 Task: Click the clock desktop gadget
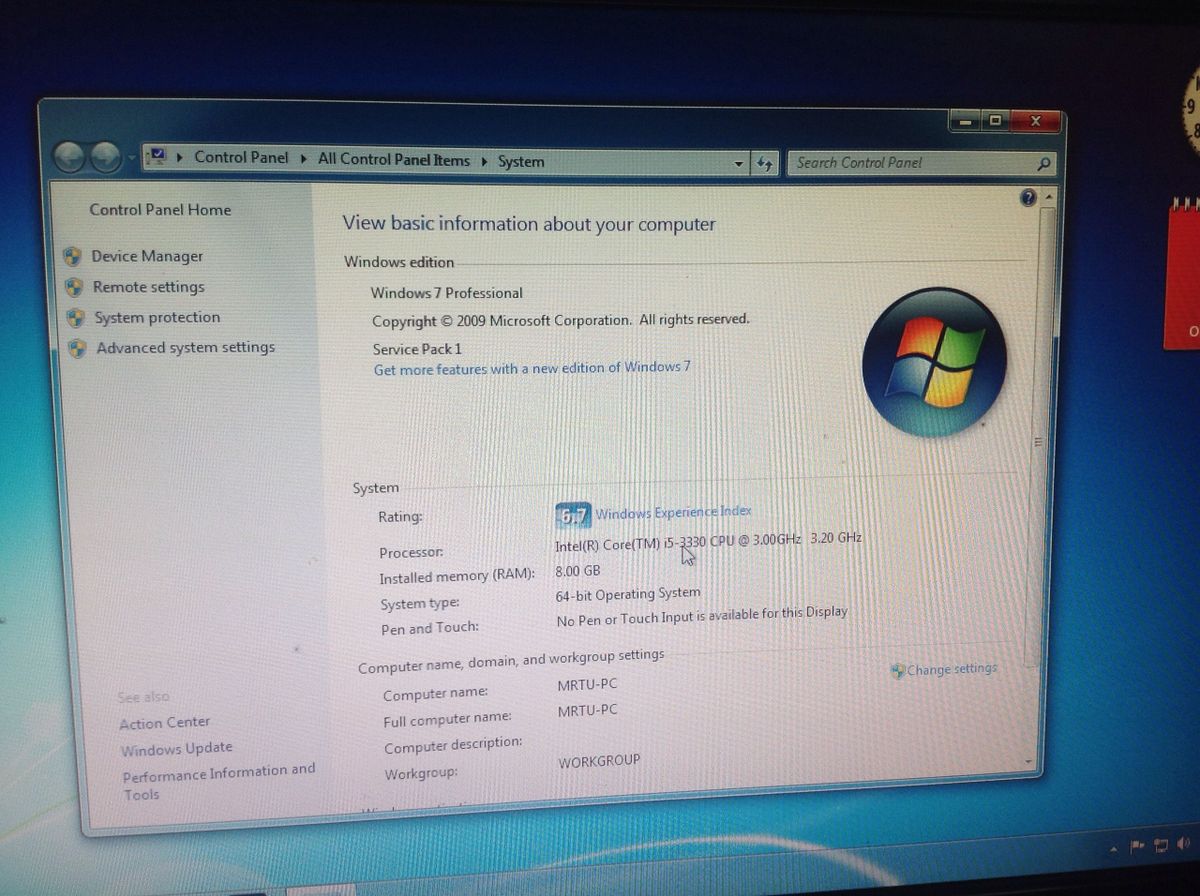(x=1189, y=110)
